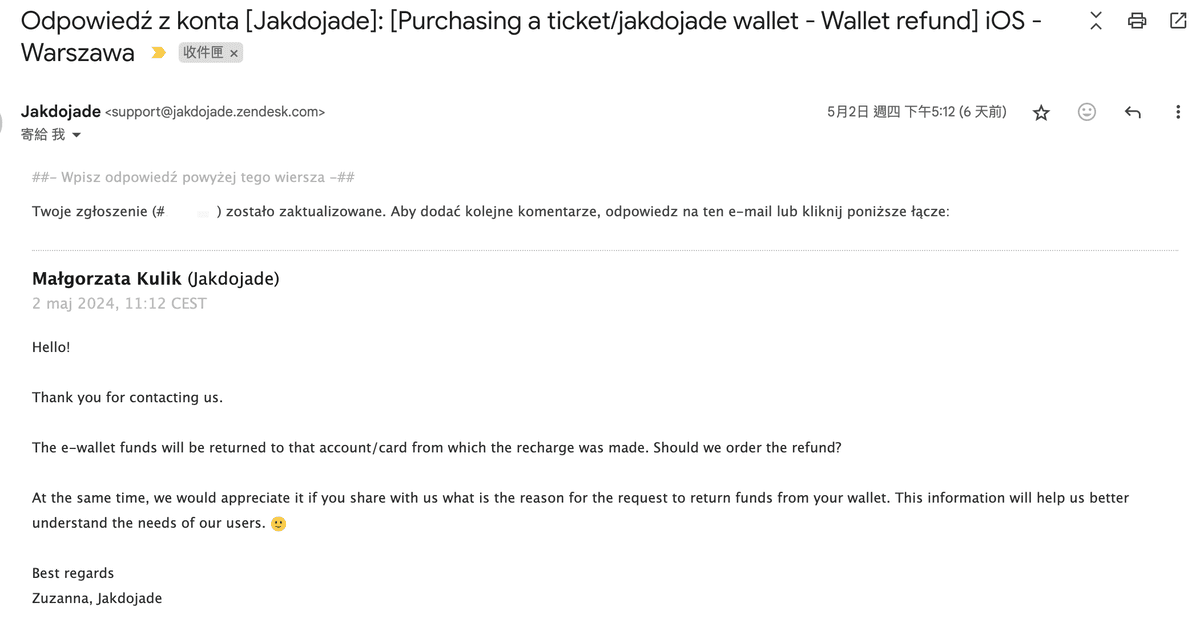Open the three-dot more options menu
This screenshot has height=631, width=1200.
click(1177, 112)
